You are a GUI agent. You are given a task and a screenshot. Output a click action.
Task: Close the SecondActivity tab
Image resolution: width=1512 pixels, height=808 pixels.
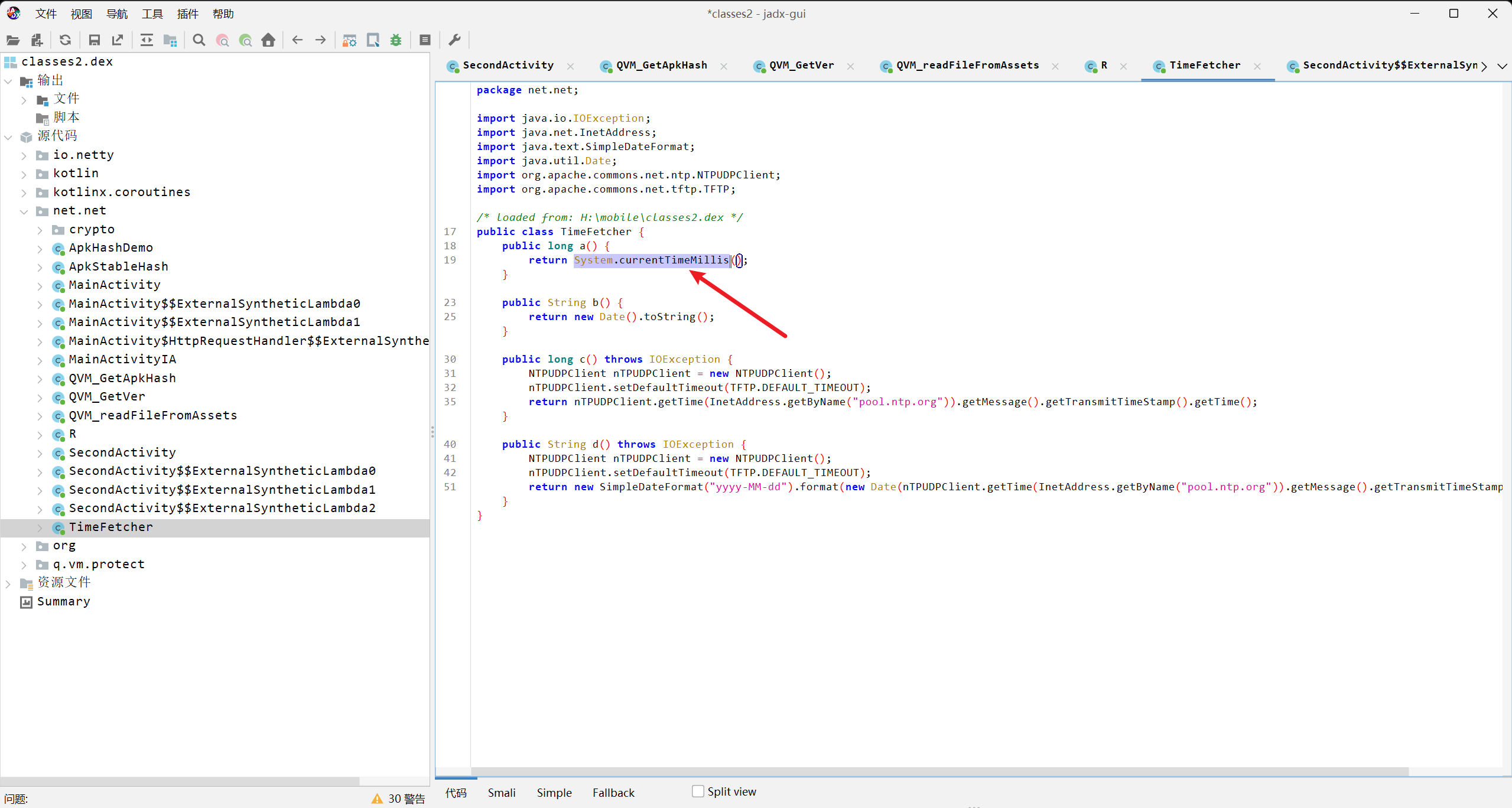point(570,66)
